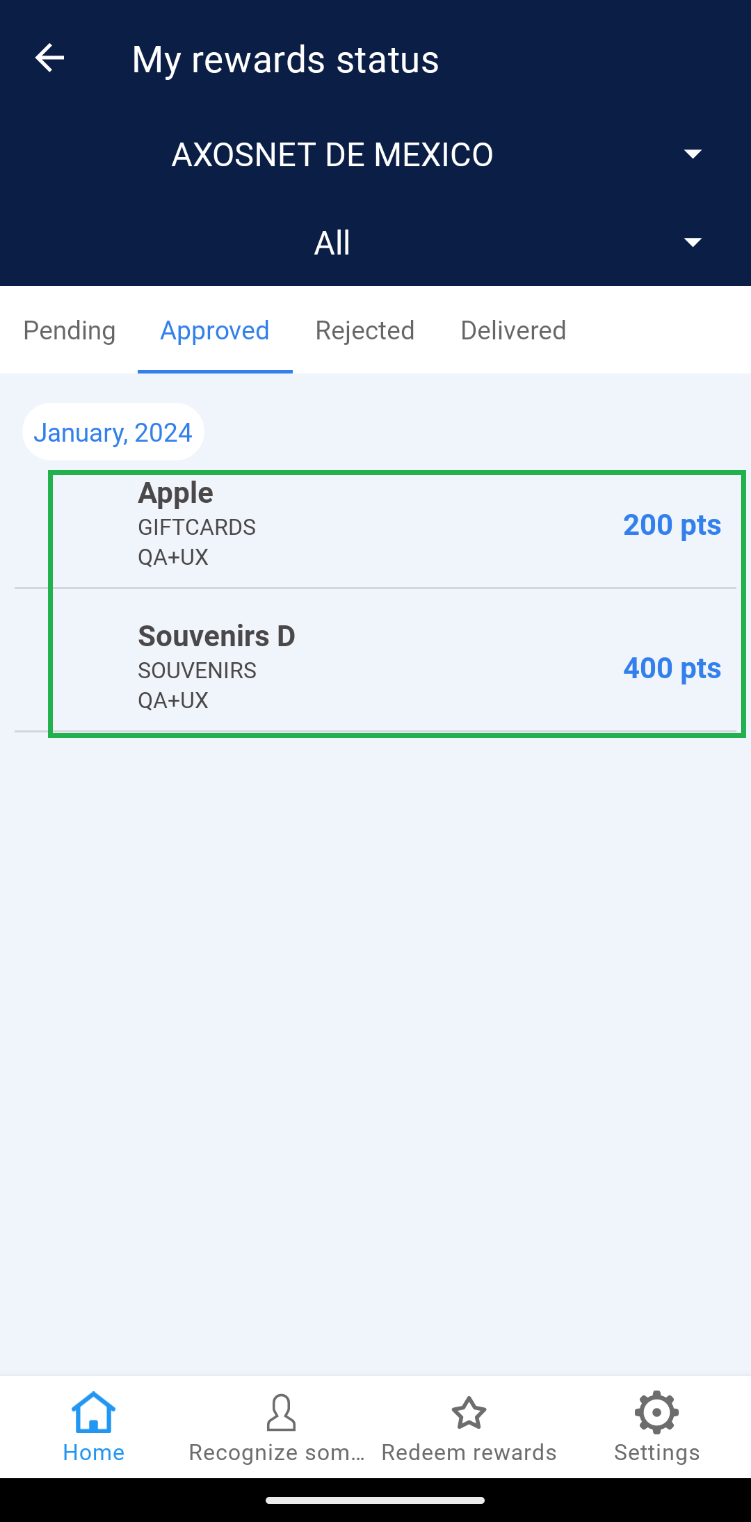Tap the Settings gear icon
This screenshot has width=751, height=1522.
(656, 1412)
